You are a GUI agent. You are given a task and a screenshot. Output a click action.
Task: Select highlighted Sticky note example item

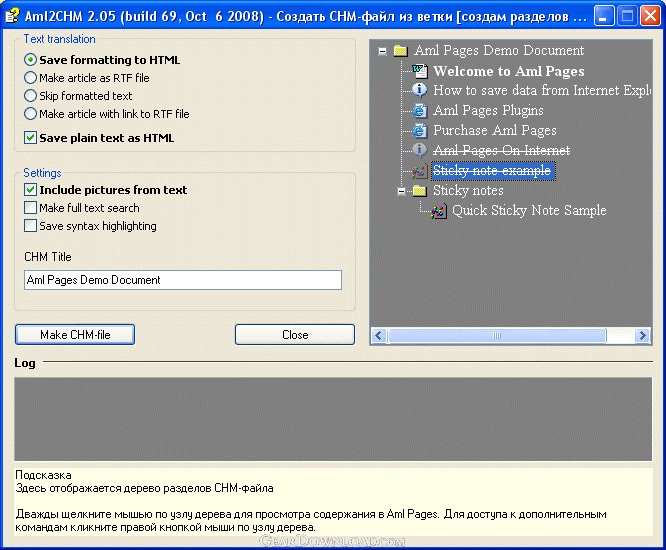coord(493,171)
